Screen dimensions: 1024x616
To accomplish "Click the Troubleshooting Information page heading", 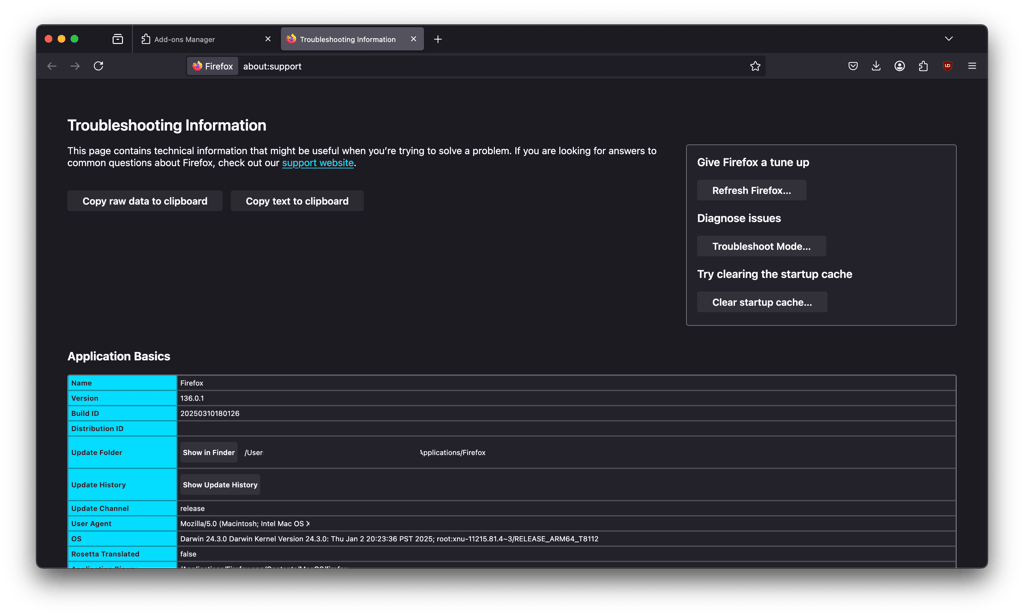I will tap(167, 125).
